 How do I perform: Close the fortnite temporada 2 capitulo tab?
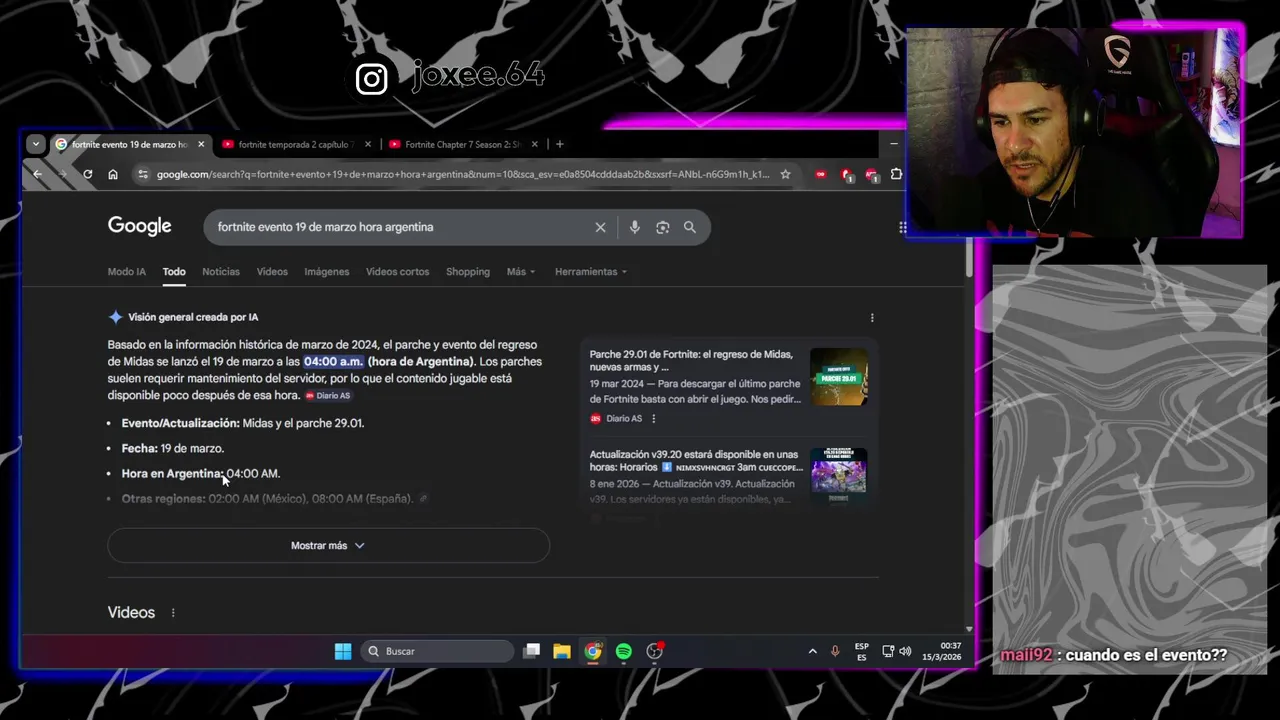coord(368,144)
